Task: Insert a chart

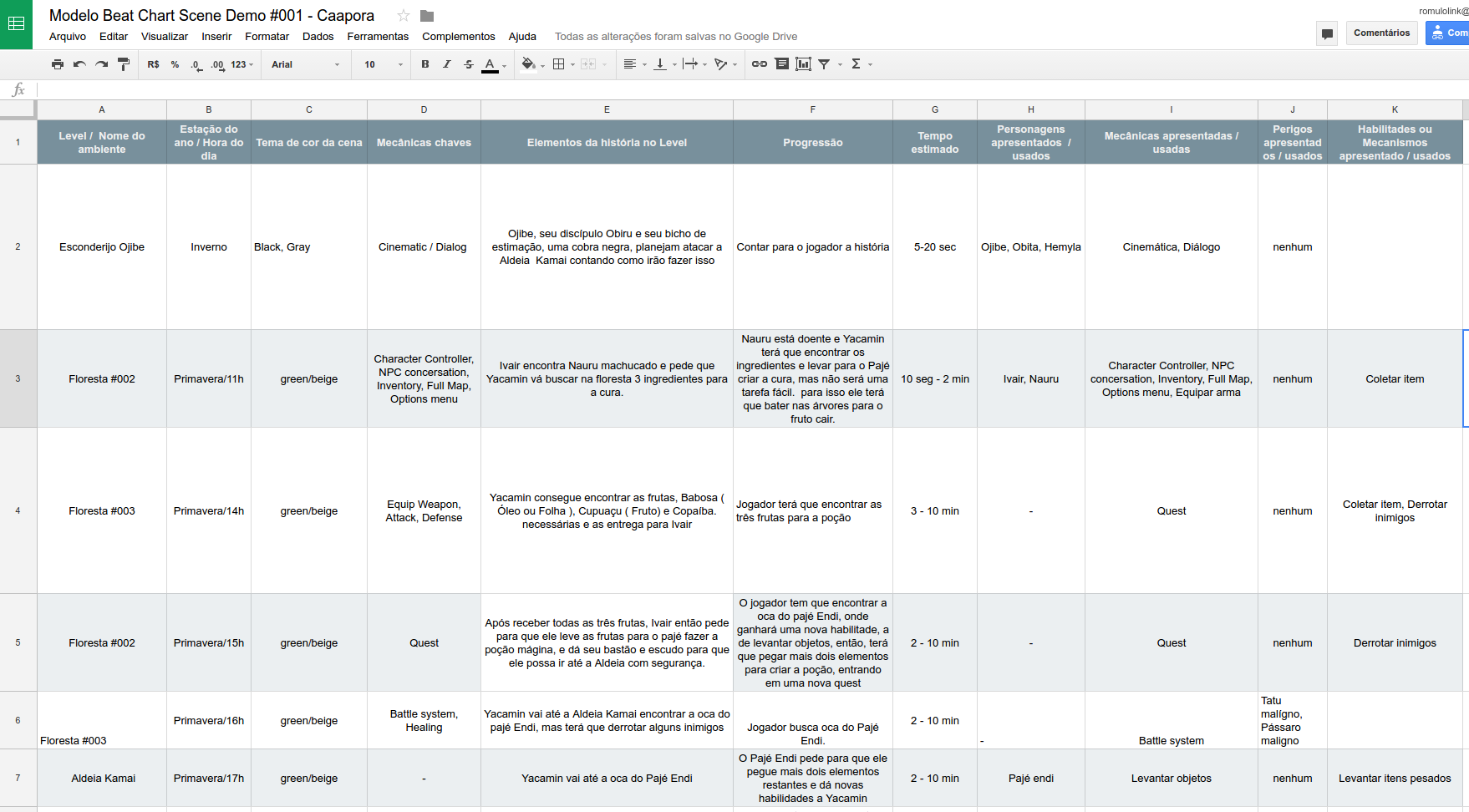Action: pyautogui.click(x=804, y=64)
